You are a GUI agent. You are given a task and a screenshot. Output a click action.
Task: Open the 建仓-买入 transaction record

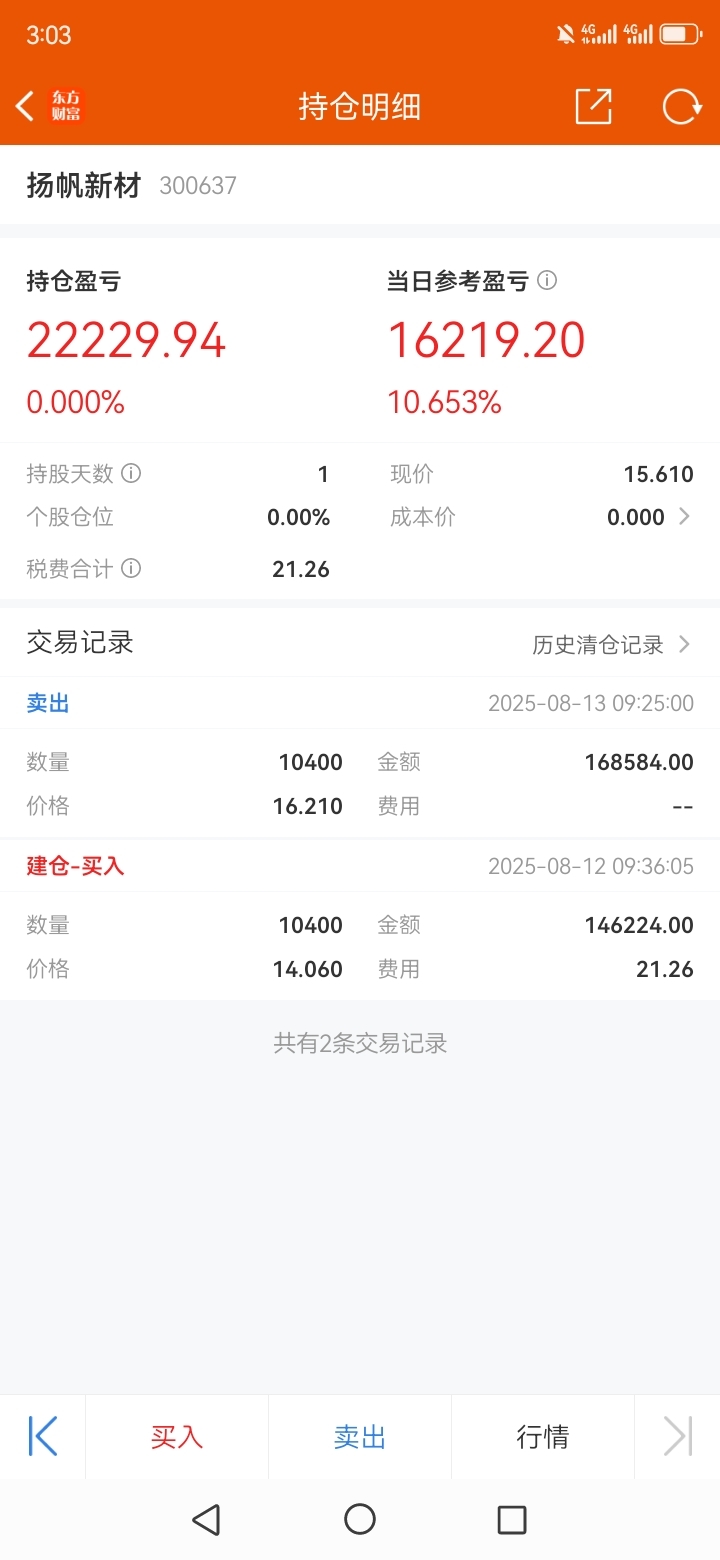click(360, 920)
